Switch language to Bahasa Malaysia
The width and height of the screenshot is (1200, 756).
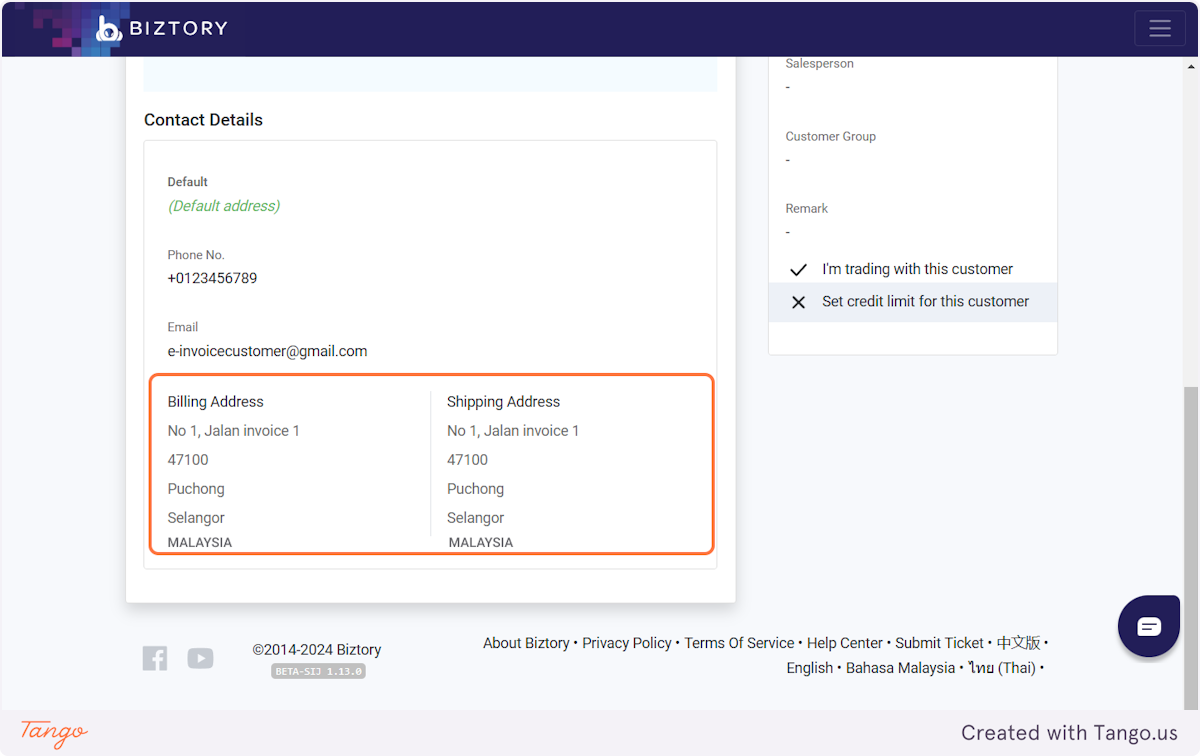pyautogui.click(x=900, y=668)
